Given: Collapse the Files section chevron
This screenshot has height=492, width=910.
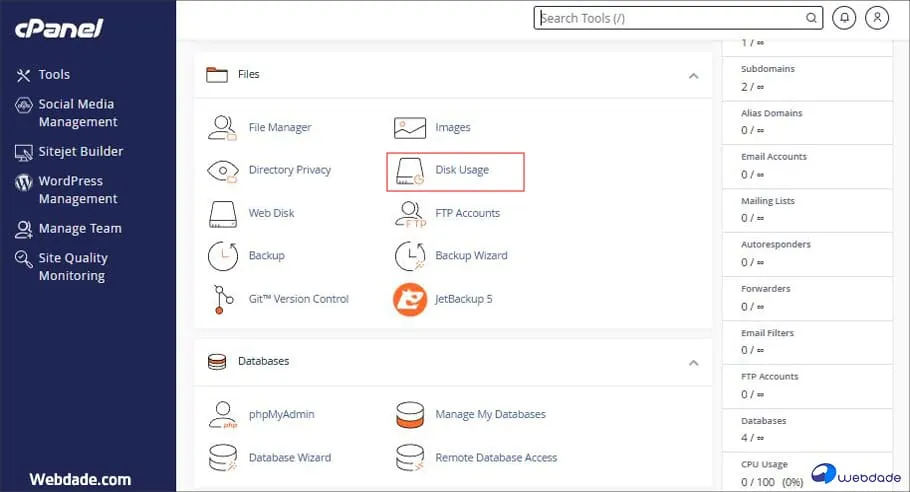Looking at the screenshot, I should [694, 76].
